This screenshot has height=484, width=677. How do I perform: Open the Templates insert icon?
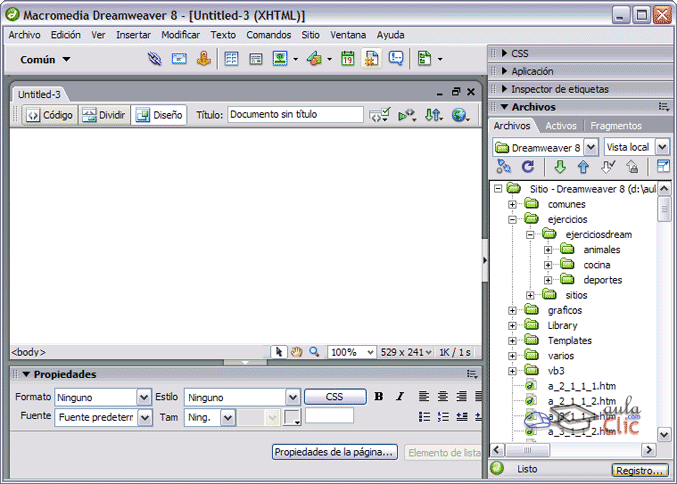(425, 59)
